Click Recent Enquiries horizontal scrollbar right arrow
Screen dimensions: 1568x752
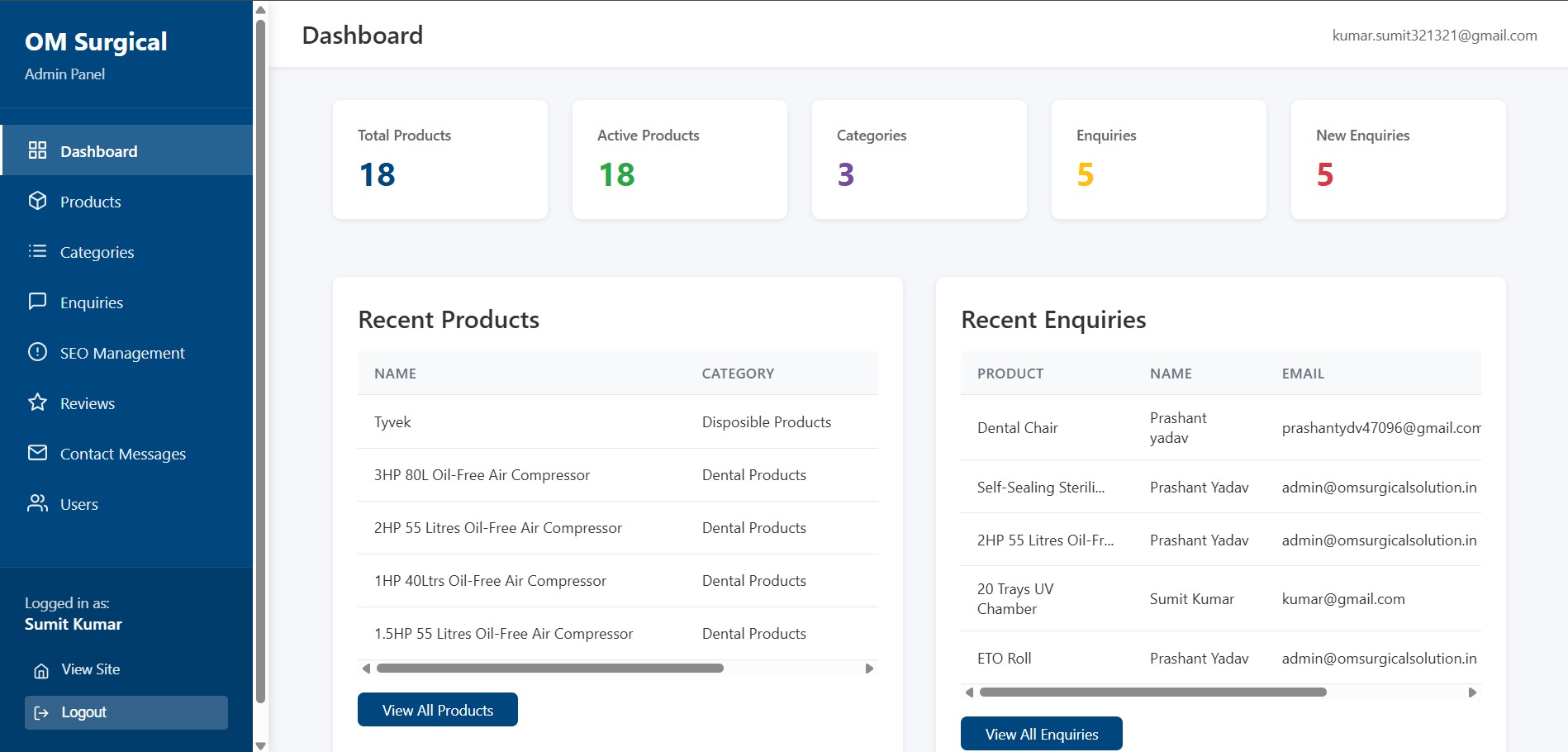pyautogui.click(x=1472, y=693)
